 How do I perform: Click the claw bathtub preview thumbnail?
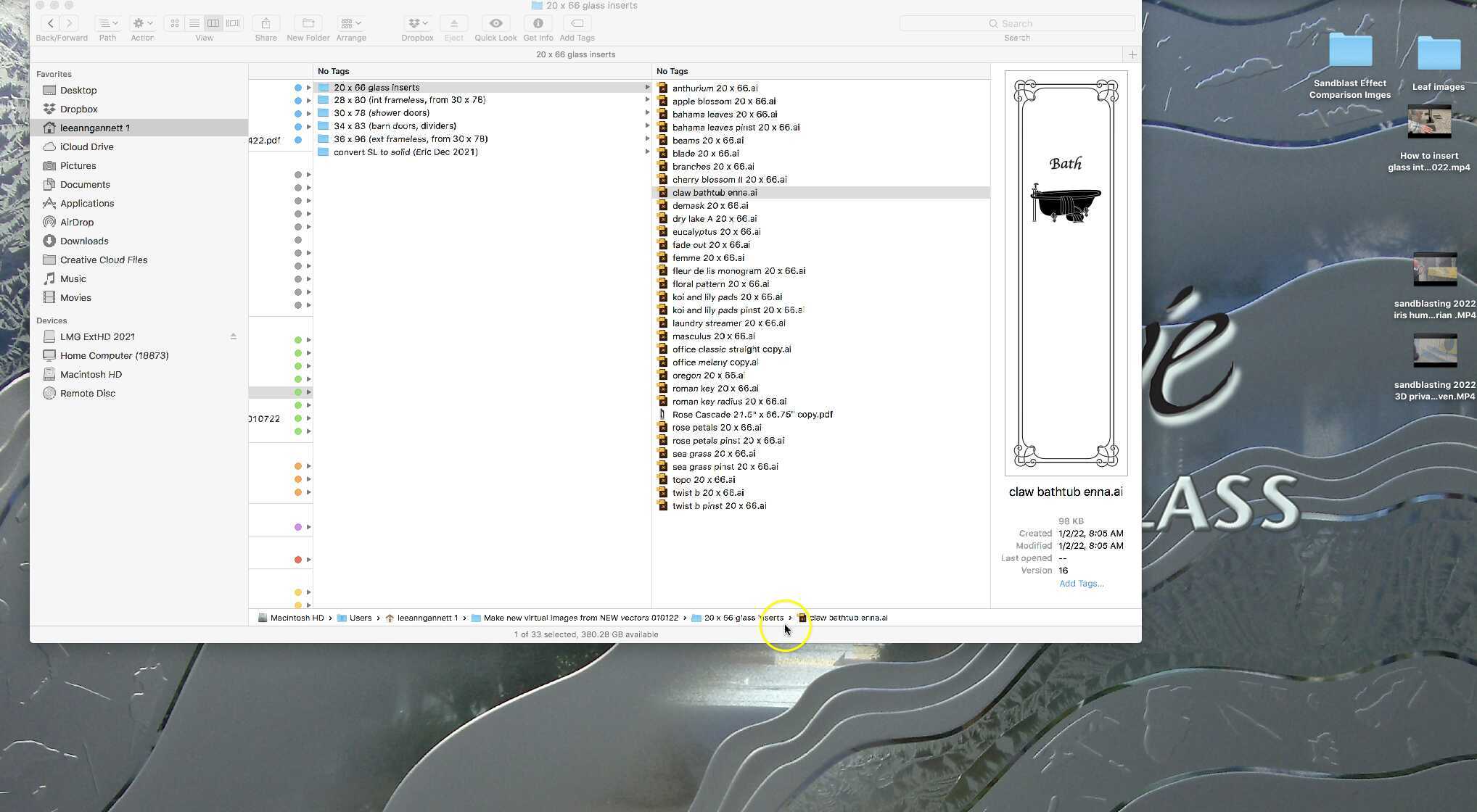[1066, 273]
